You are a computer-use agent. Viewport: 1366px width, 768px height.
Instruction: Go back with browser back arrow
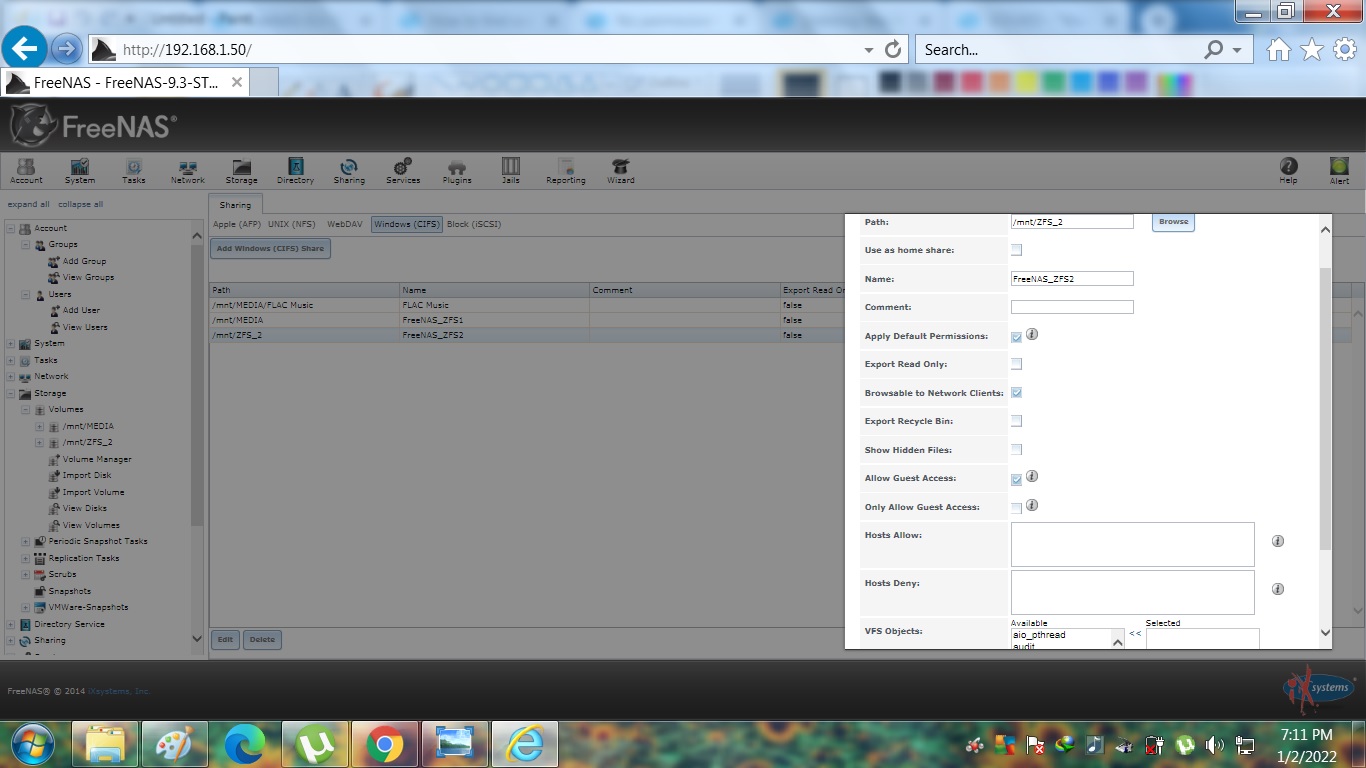(x=24, y=47)
